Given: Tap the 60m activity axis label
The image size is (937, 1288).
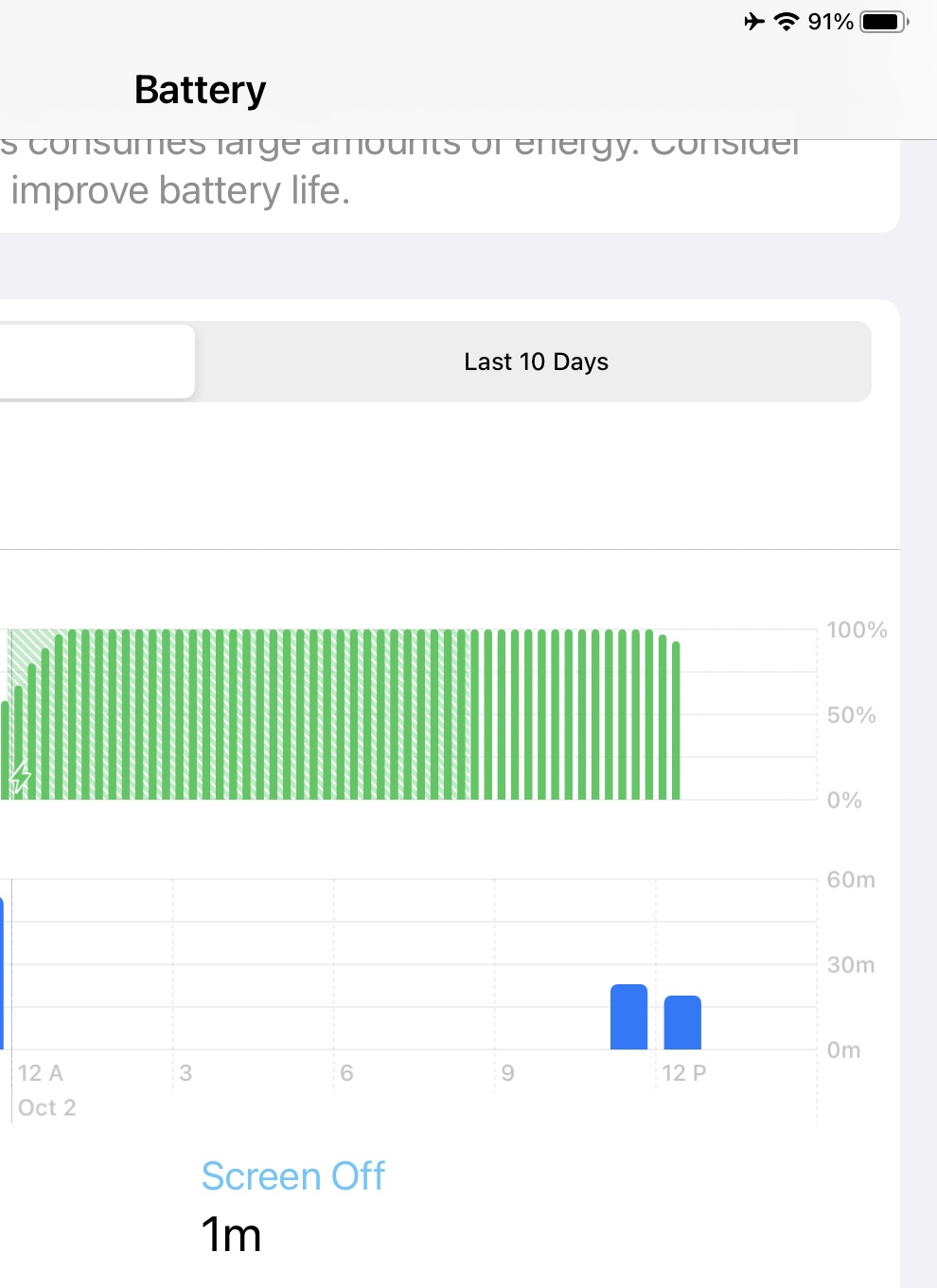Looking at the screenshot, I should pyautogui.click(x=851, y=880).
